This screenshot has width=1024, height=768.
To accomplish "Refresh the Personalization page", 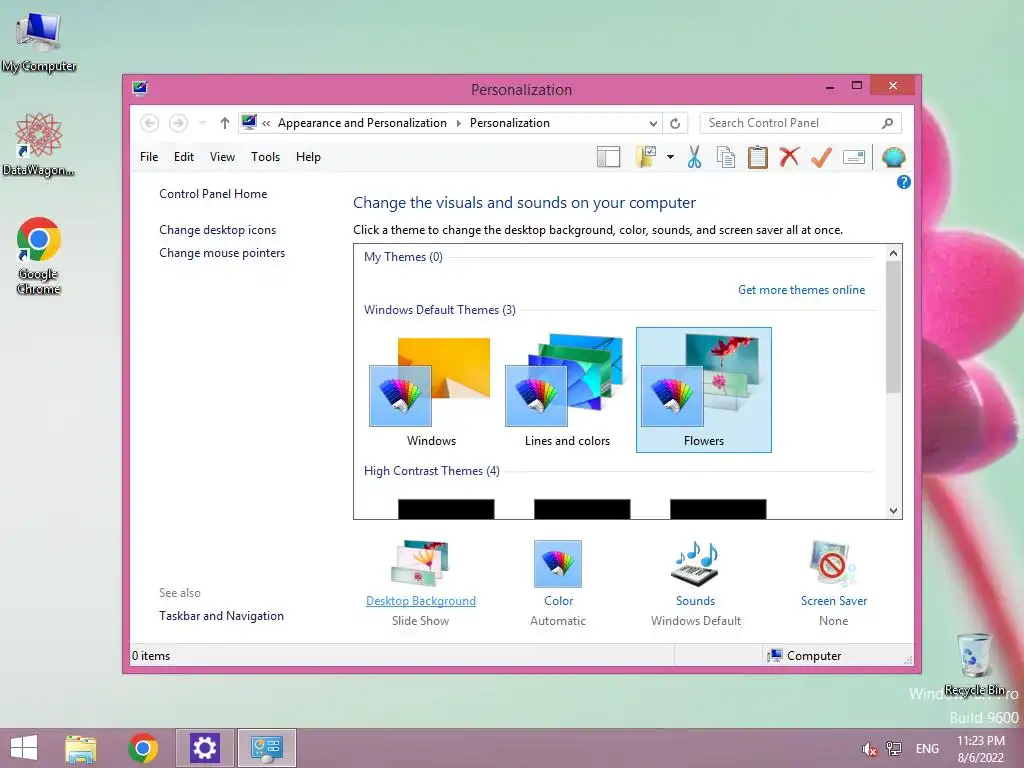I will pyautogui.click(x=675, y=123).
